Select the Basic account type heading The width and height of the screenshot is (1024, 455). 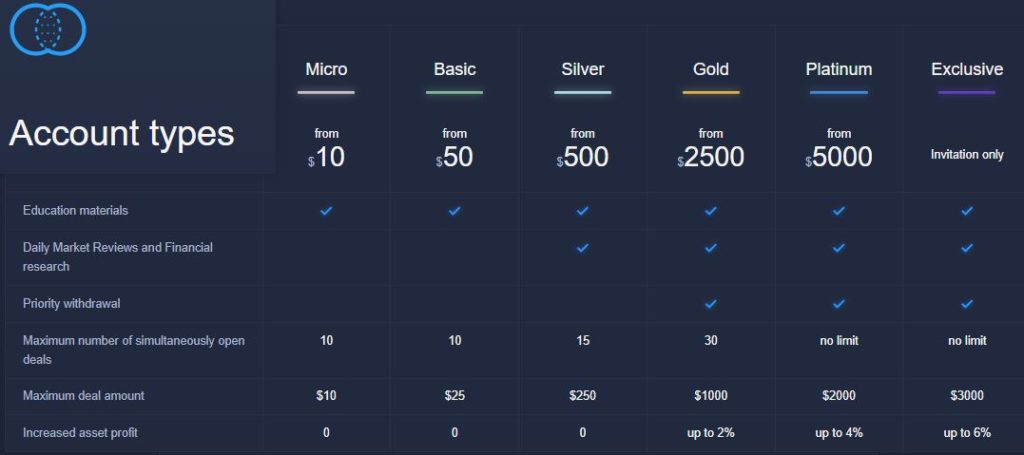(x=455, y=69)
